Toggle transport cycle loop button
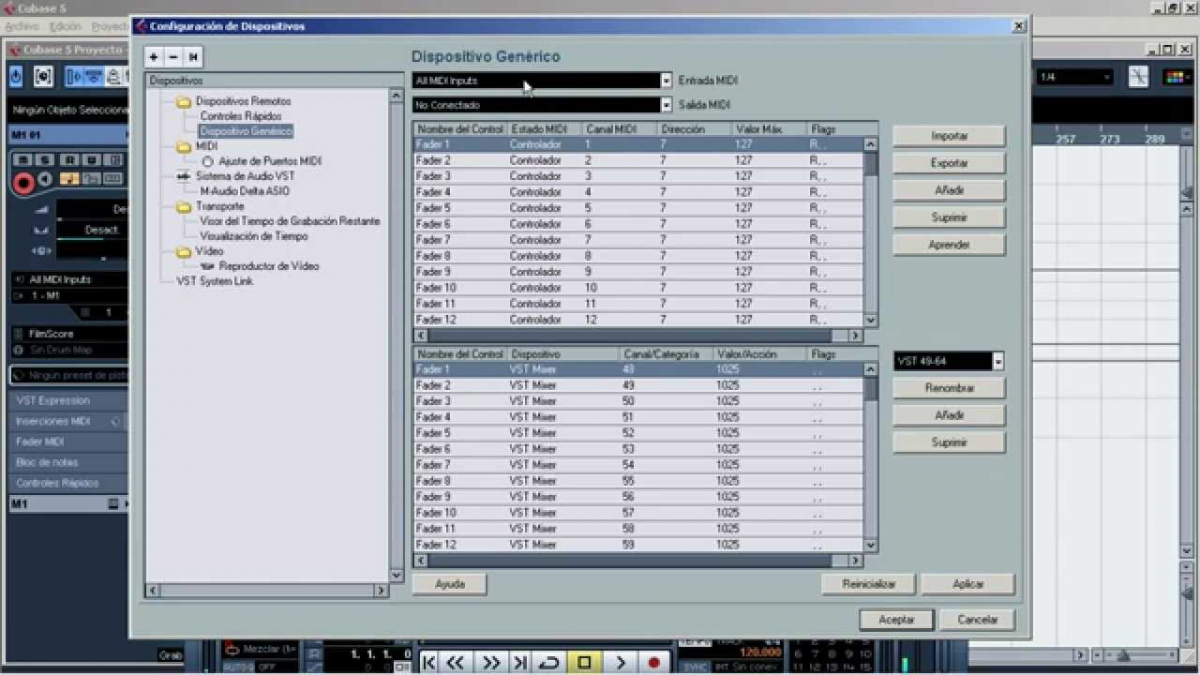 549,662
